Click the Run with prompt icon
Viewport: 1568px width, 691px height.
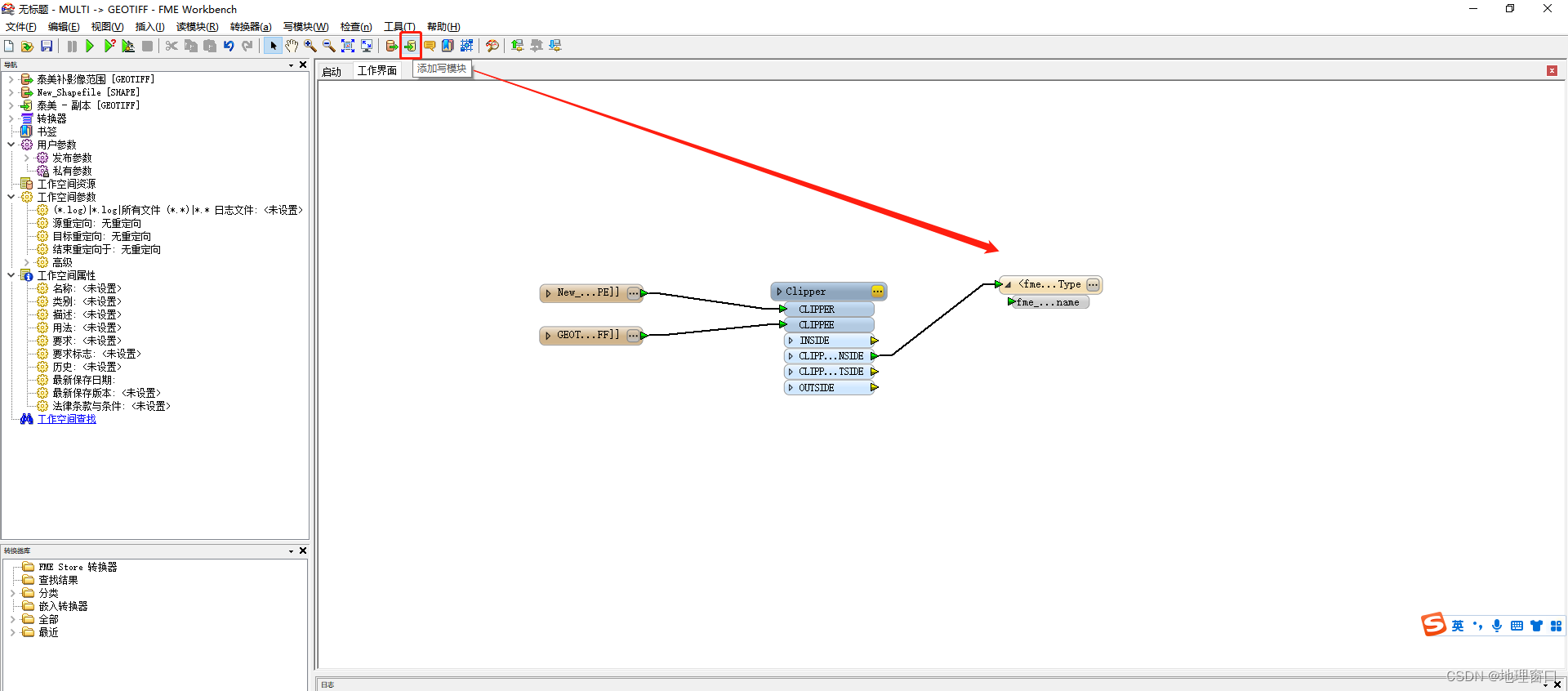[x=109, y=46]
